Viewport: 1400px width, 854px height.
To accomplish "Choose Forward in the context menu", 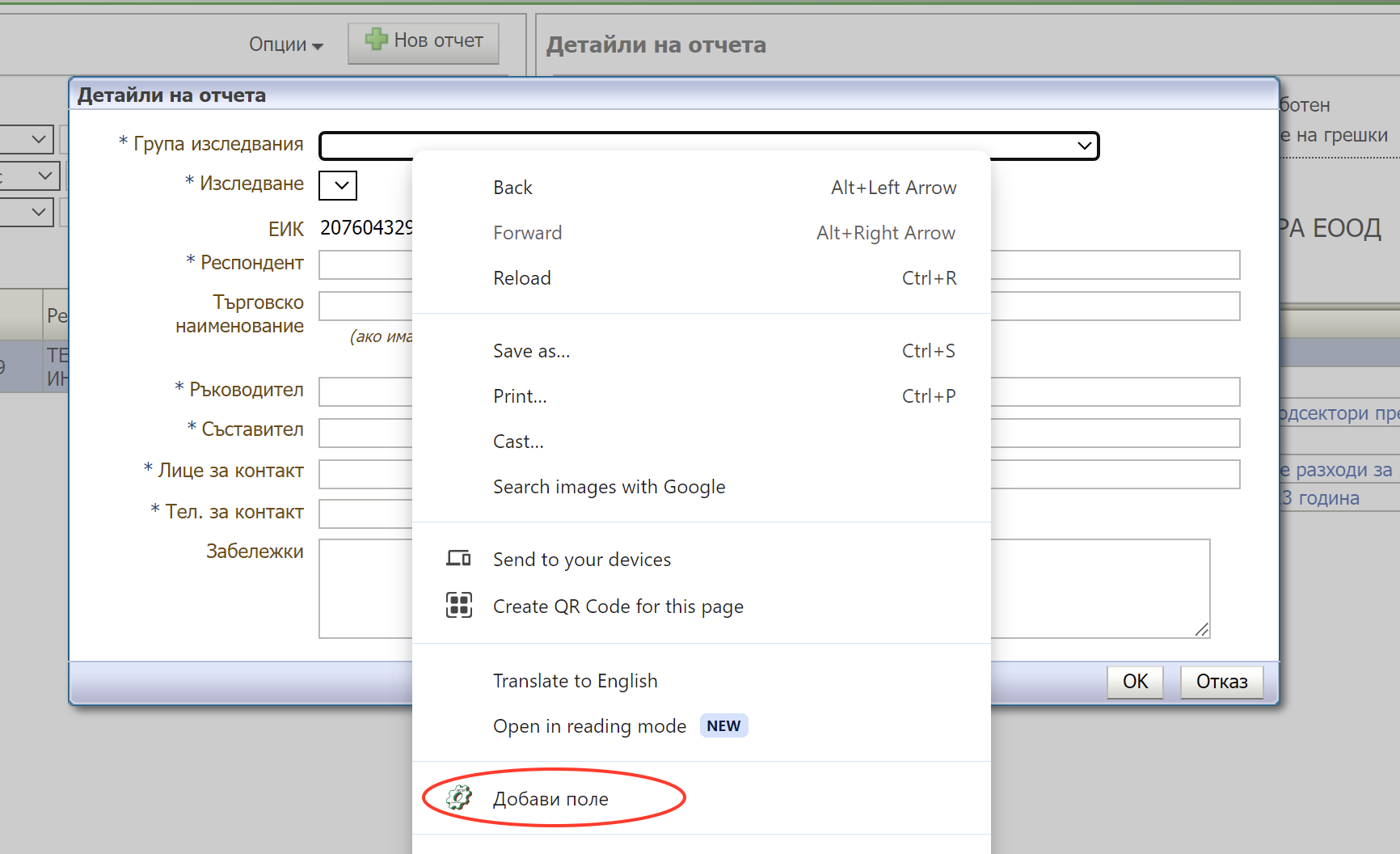I will 702,233.
